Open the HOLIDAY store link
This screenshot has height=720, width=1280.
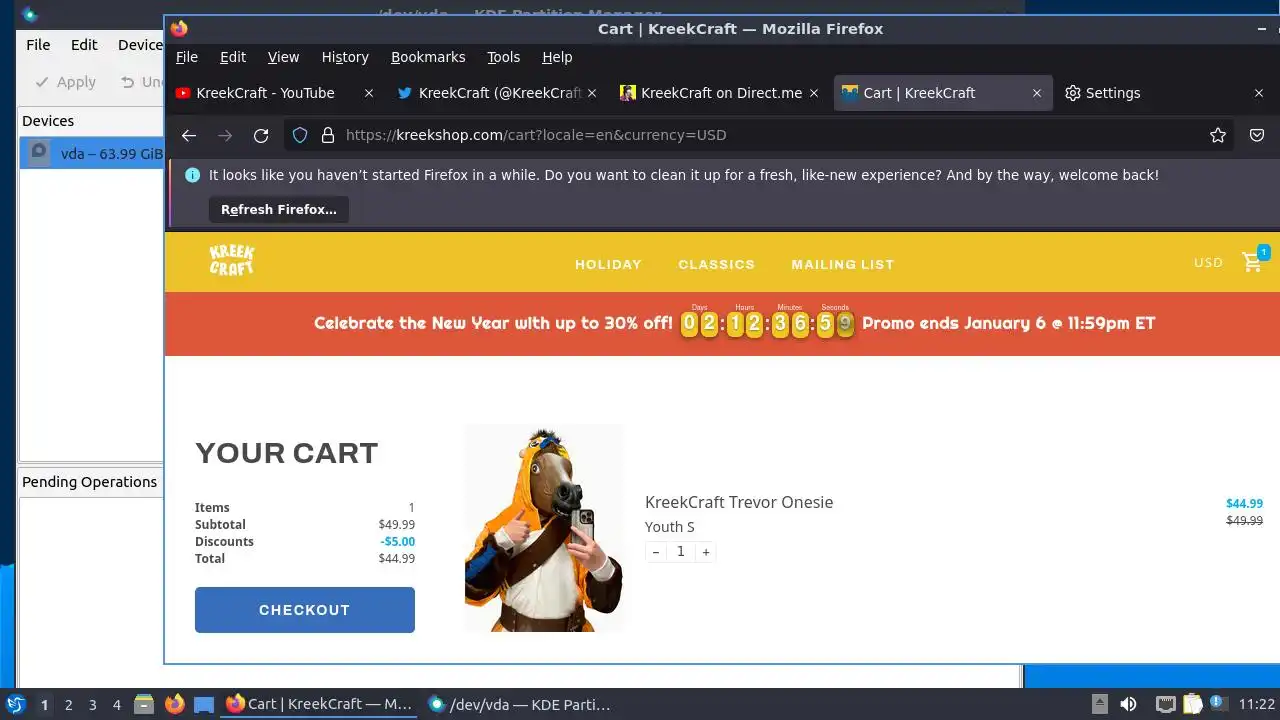(x=608, y=264)
